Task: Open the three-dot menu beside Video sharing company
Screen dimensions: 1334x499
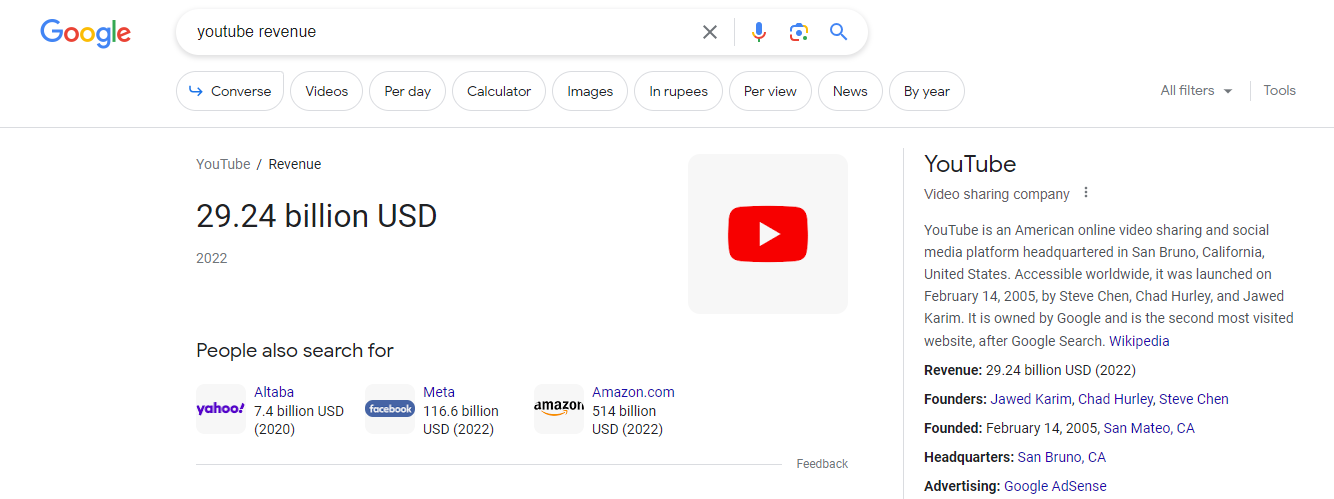Action: [1086, 193]
